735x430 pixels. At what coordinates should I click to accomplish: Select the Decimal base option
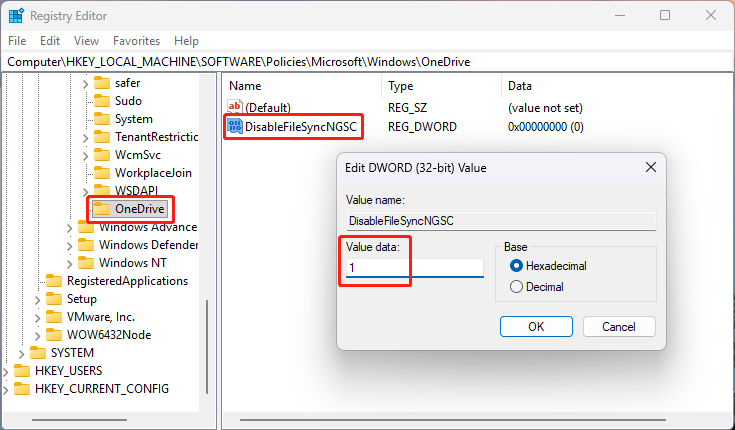coord(516,287)
